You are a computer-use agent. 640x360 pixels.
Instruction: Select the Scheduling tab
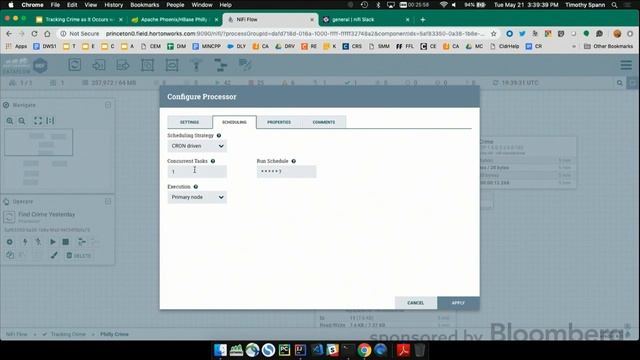point(234,122)
